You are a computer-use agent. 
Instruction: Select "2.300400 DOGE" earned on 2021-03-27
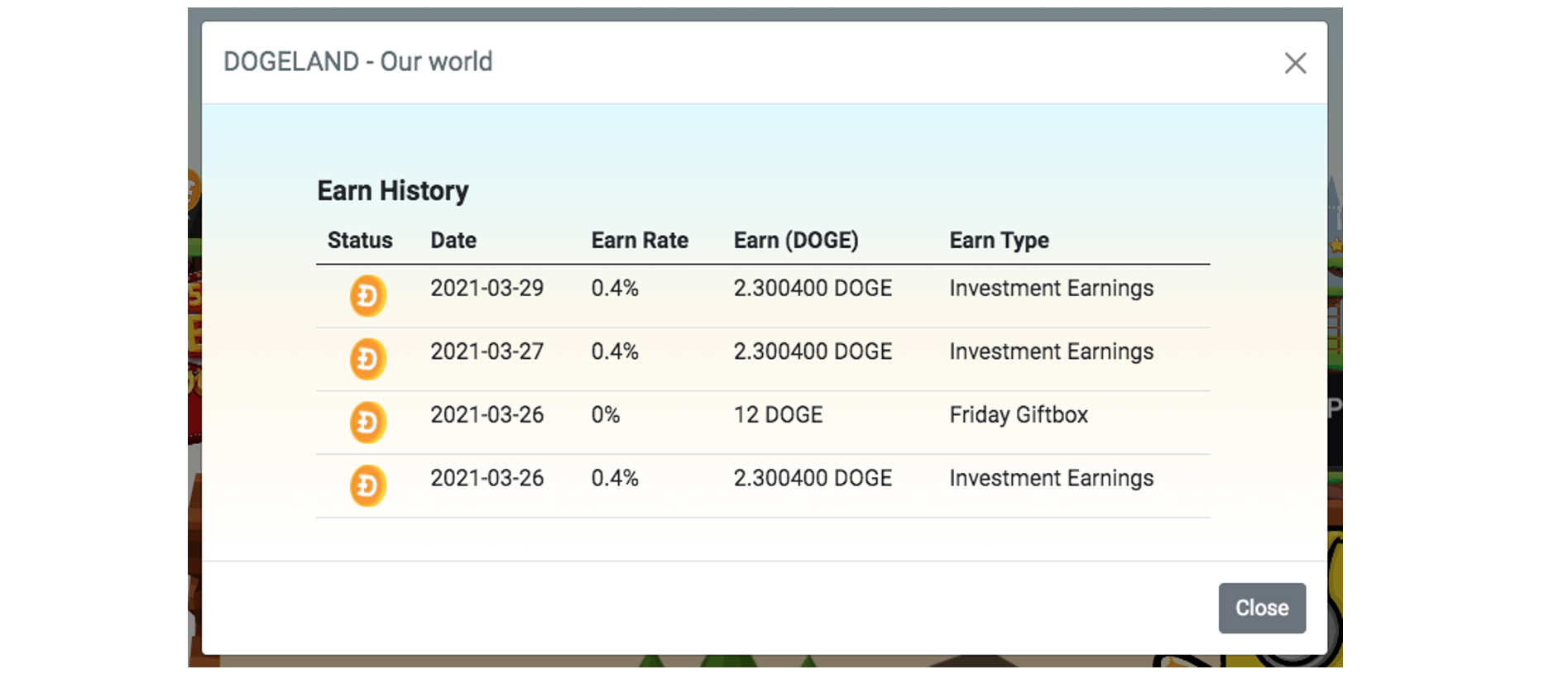pos(813,351)
